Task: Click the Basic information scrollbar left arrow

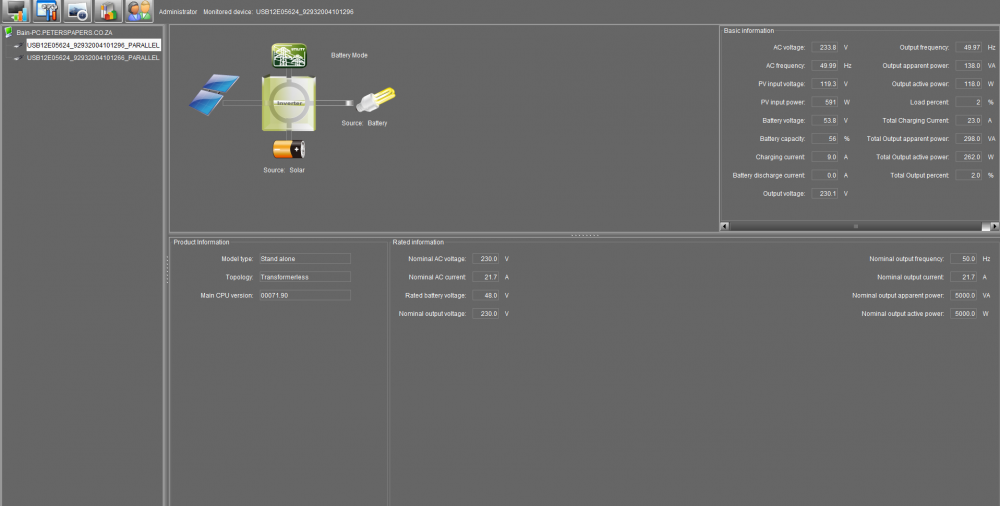Action: [x=724, y=226]
